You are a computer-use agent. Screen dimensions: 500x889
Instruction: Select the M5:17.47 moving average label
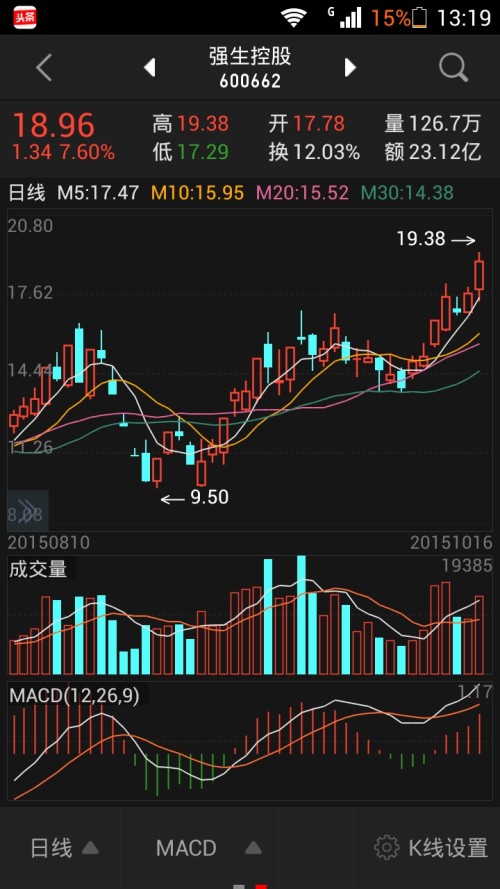pyautogui.click(x=98, y=193)
